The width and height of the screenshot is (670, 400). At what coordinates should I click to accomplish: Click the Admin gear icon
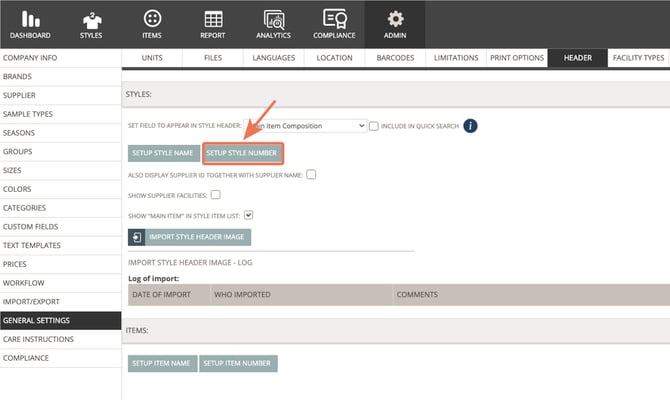tap(395, 18)
